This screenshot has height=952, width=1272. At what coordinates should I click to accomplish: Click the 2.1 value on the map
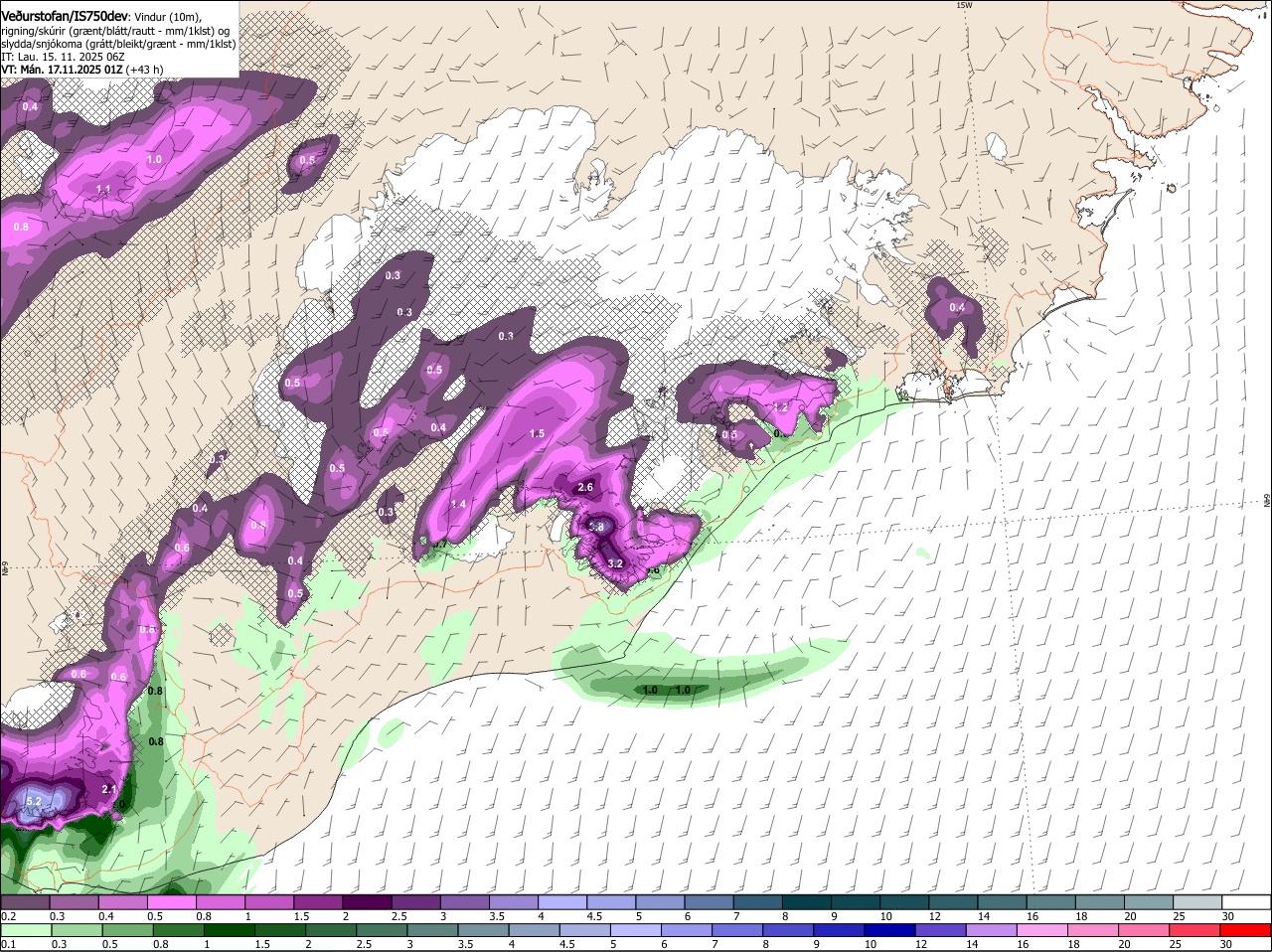tap(109, 789)
